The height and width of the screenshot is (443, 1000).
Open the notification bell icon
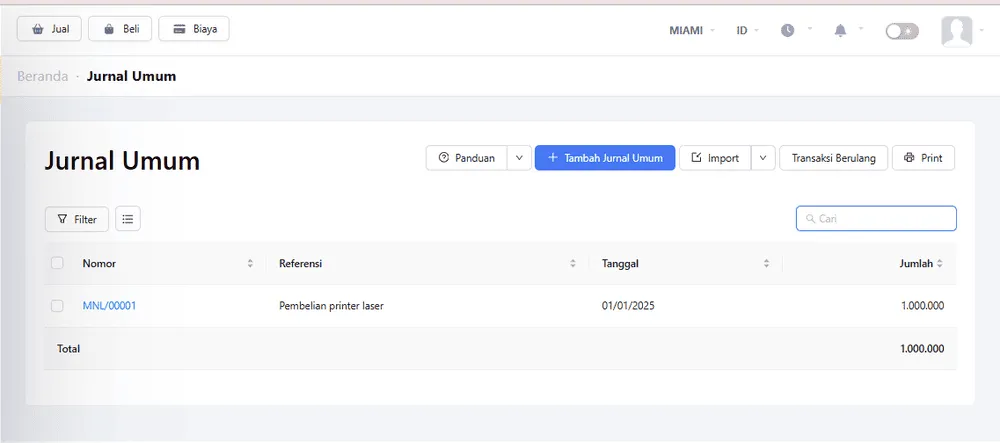pos(840,30)
